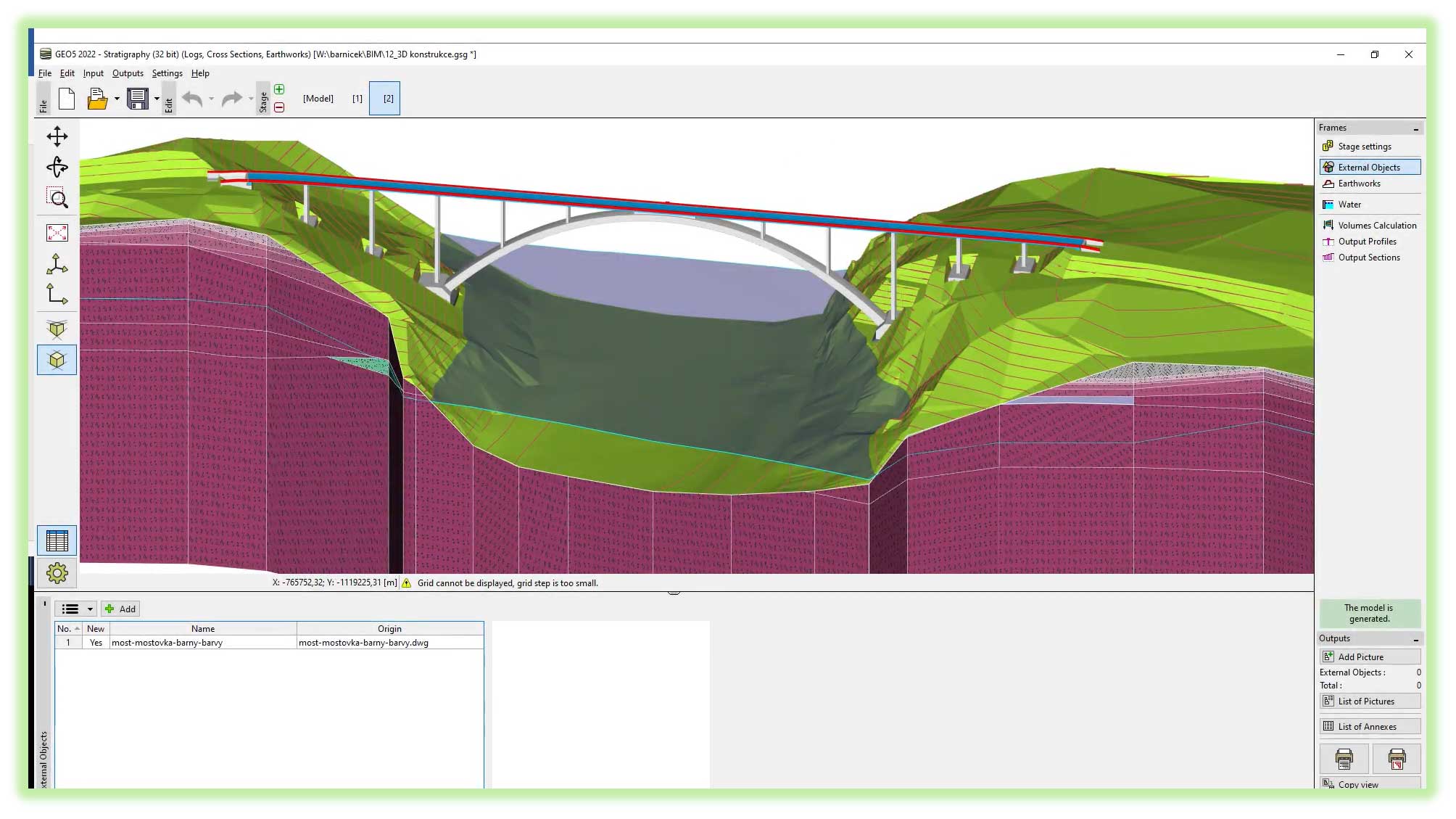Expand the open file dropdown arrow
The height and width of the screenshot is (819, 1456).
coord(117,99)
